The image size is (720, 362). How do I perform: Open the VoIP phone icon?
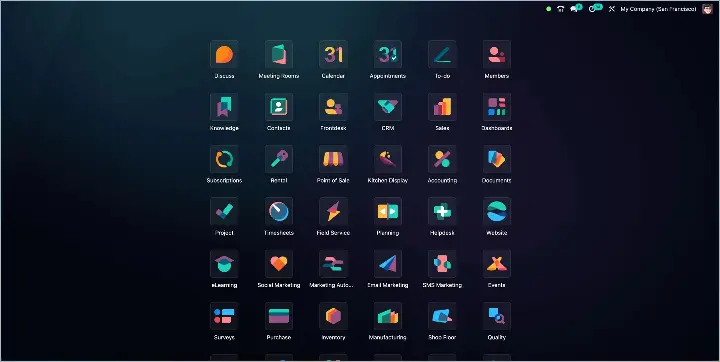(x=561, y=9)
